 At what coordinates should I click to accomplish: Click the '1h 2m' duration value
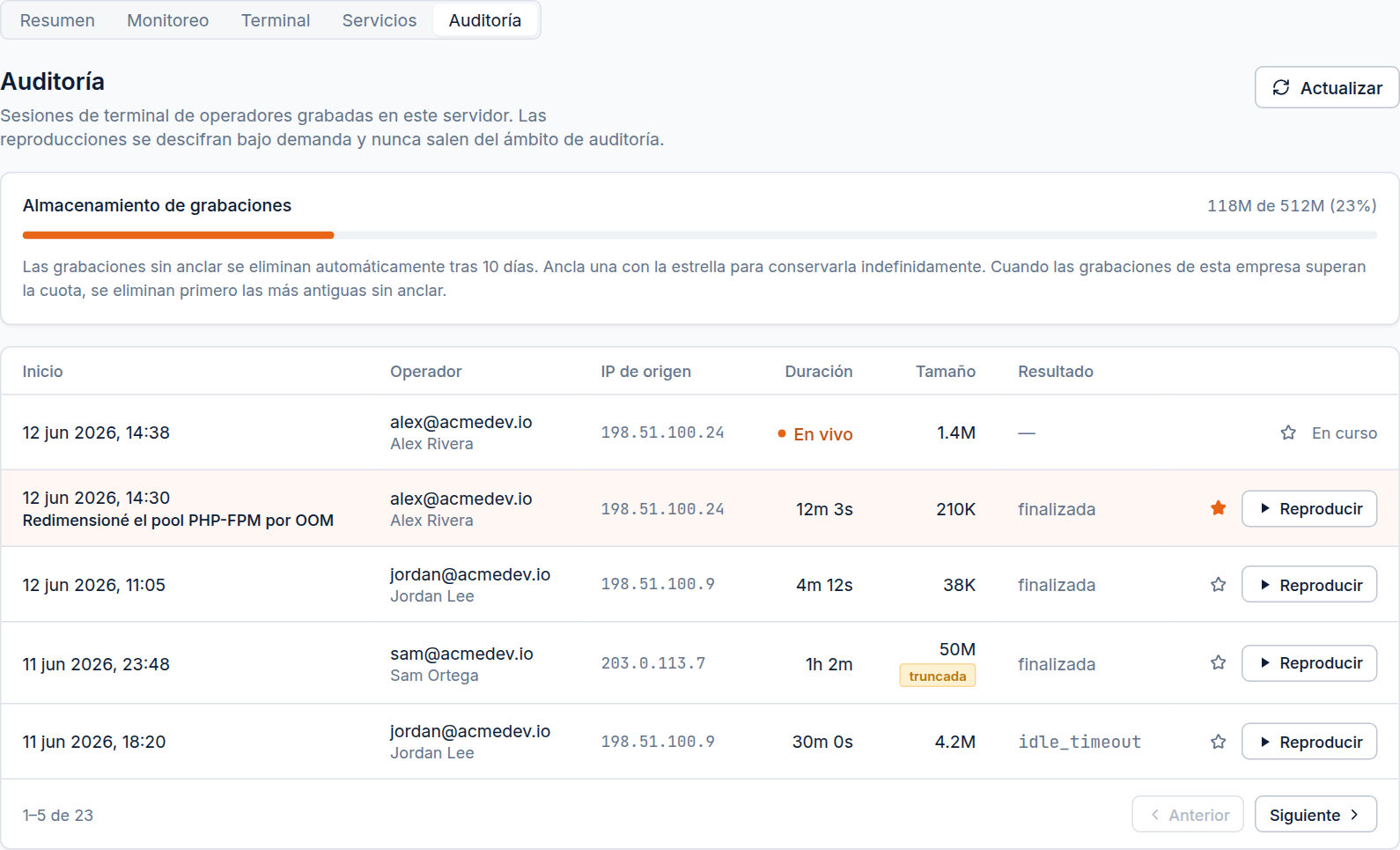[x=829, y=664]
